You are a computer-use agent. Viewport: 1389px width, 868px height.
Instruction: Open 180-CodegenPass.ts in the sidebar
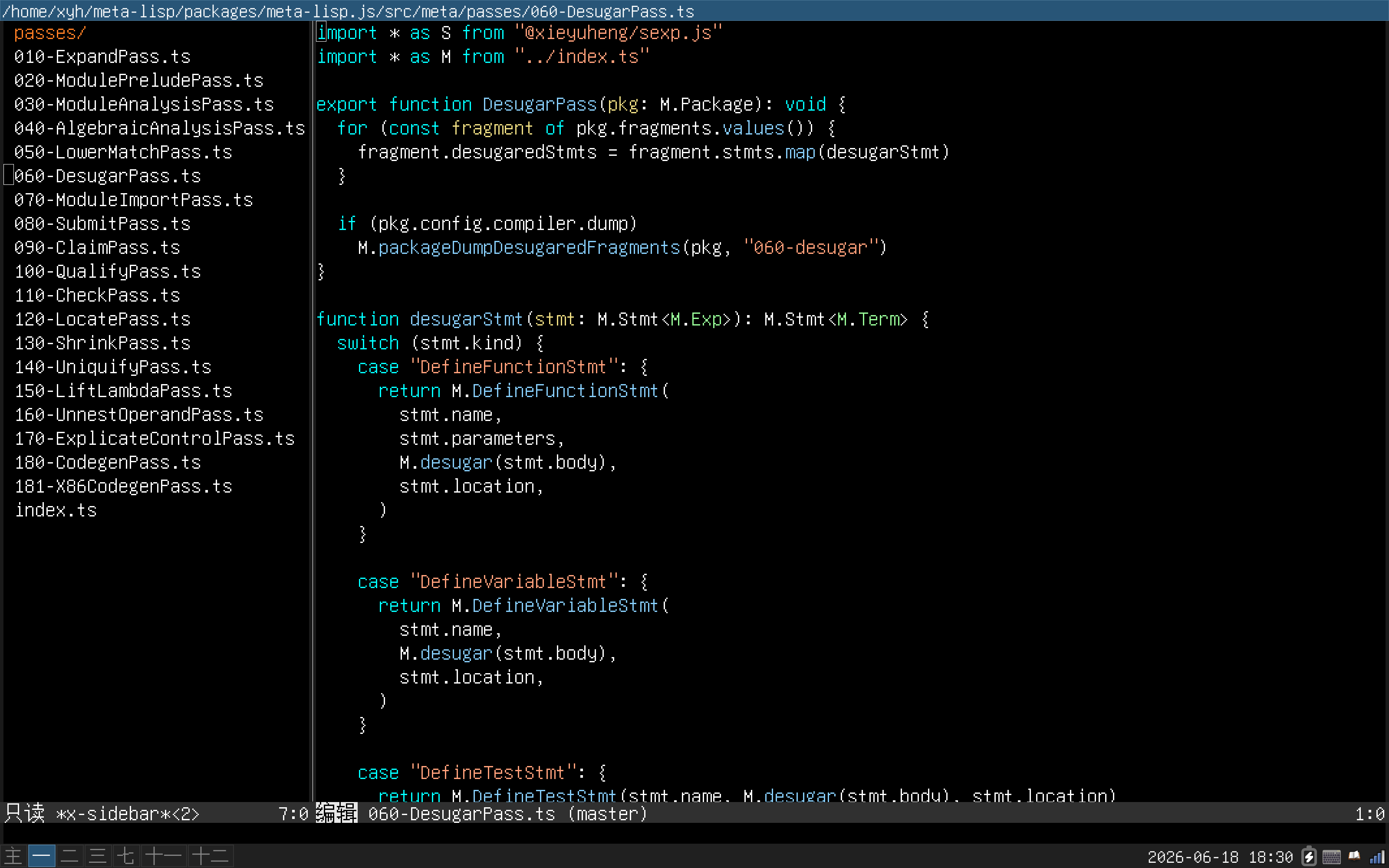(107, 462)
